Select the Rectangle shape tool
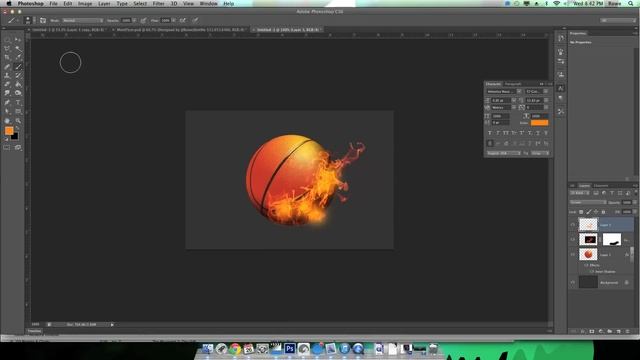This screenshot has height=360, width=640. pyautogui.click(x=18, y=111)
